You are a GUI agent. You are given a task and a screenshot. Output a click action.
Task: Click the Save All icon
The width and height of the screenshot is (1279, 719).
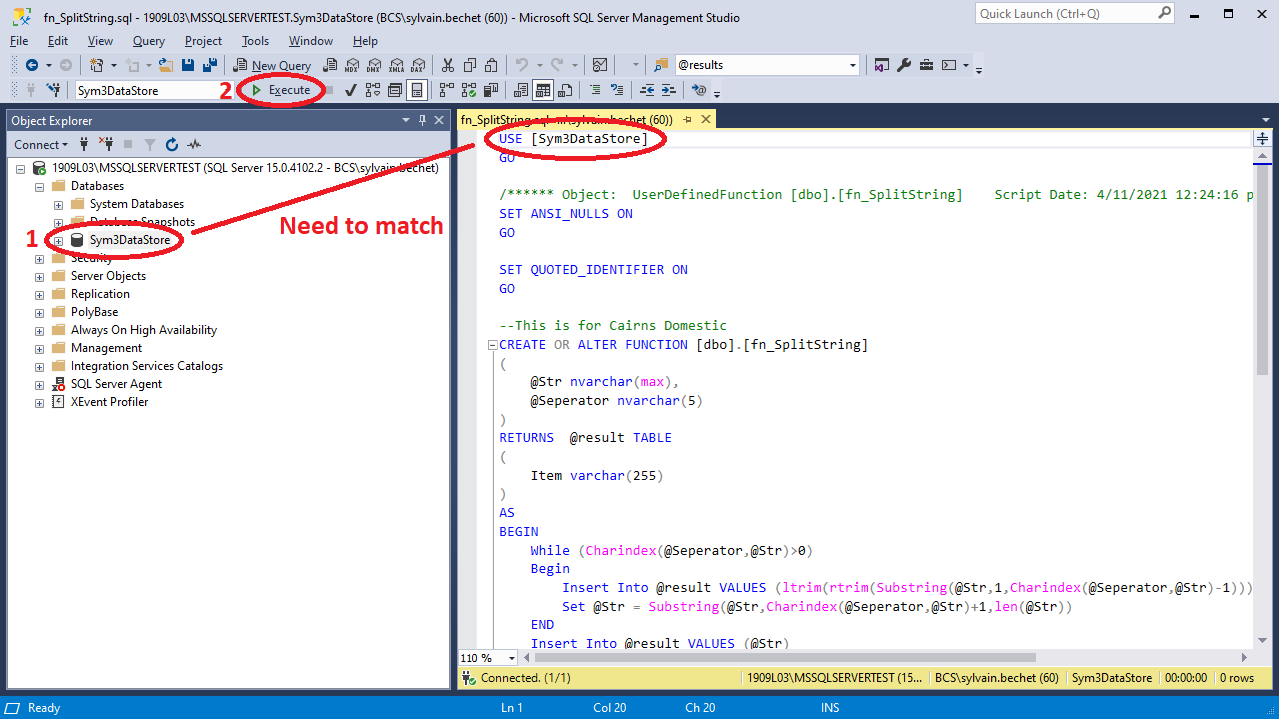point(210,65)
